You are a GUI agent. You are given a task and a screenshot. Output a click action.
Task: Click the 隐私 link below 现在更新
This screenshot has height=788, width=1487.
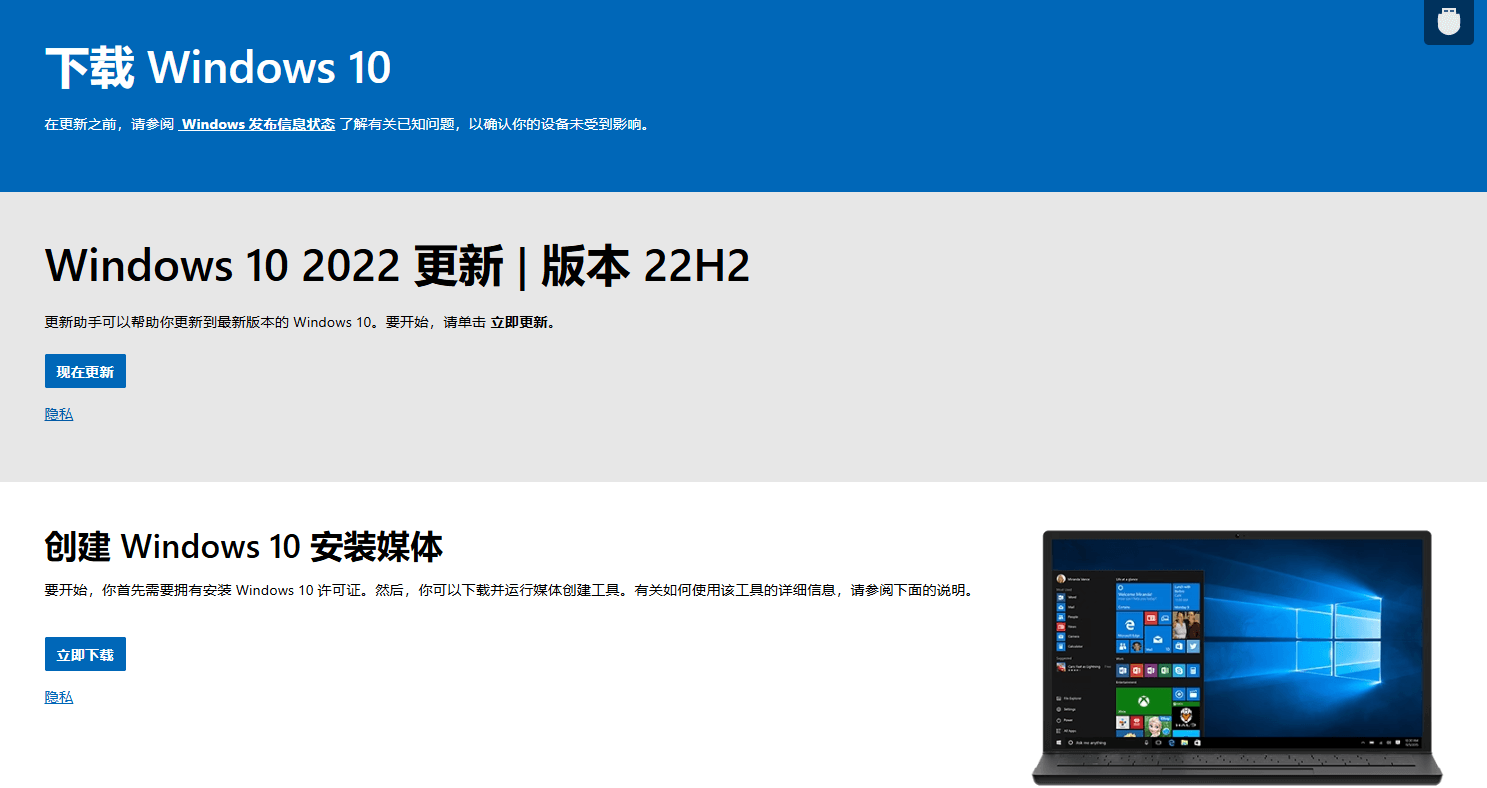[x=58, y=413]
